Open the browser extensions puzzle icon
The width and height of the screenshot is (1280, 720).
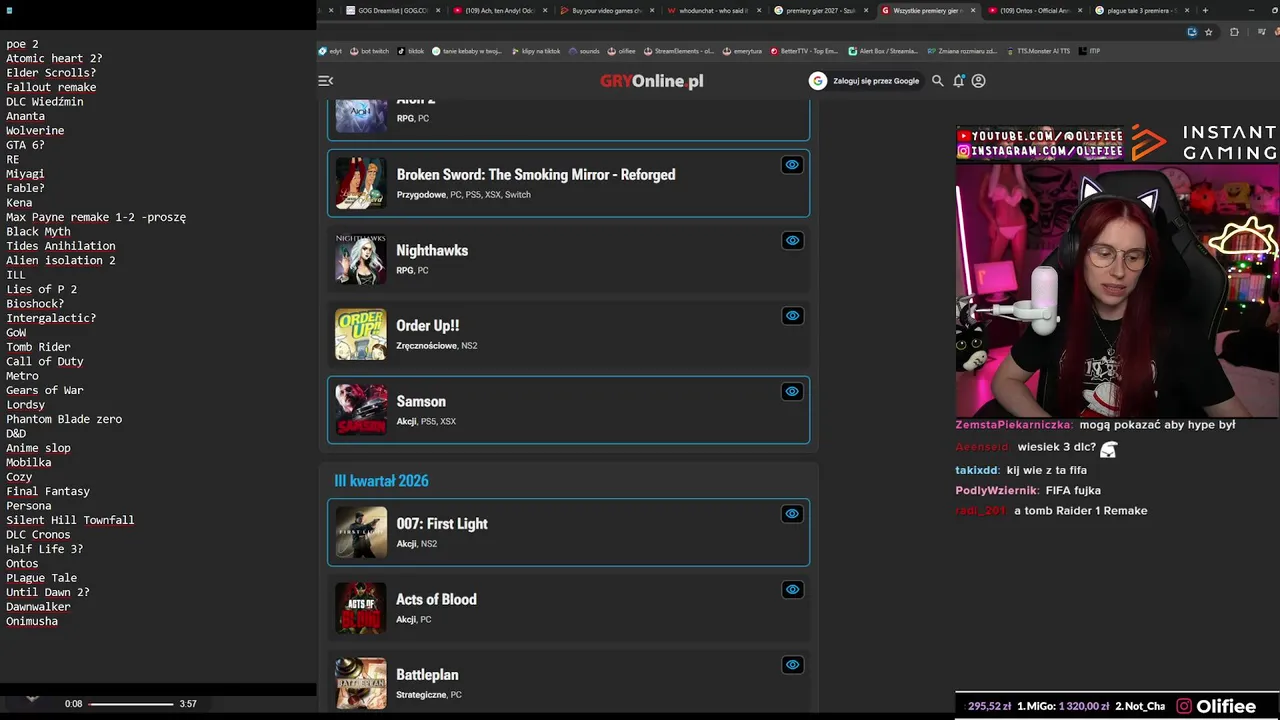(x=1234, y=32)
